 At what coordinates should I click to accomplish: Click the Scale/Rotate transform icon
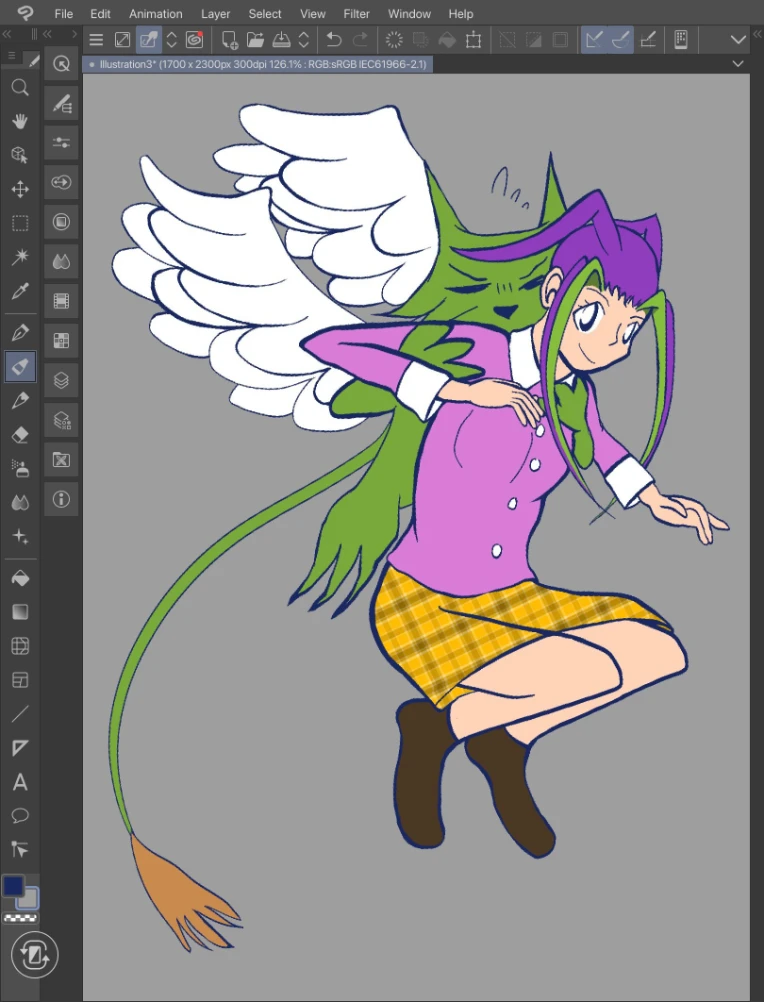[x=473, y=40]
